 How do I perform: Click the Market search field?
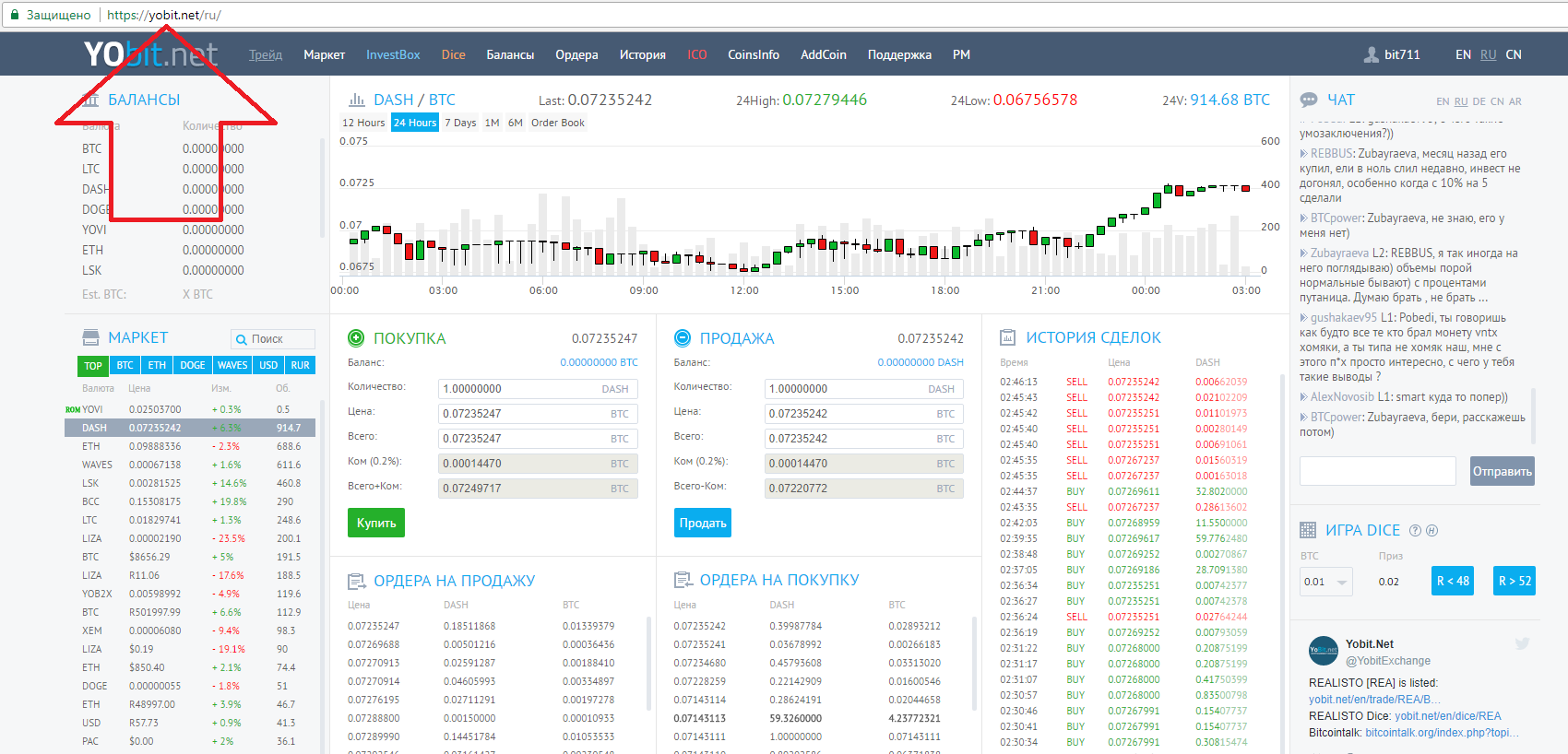coord(273,339)
